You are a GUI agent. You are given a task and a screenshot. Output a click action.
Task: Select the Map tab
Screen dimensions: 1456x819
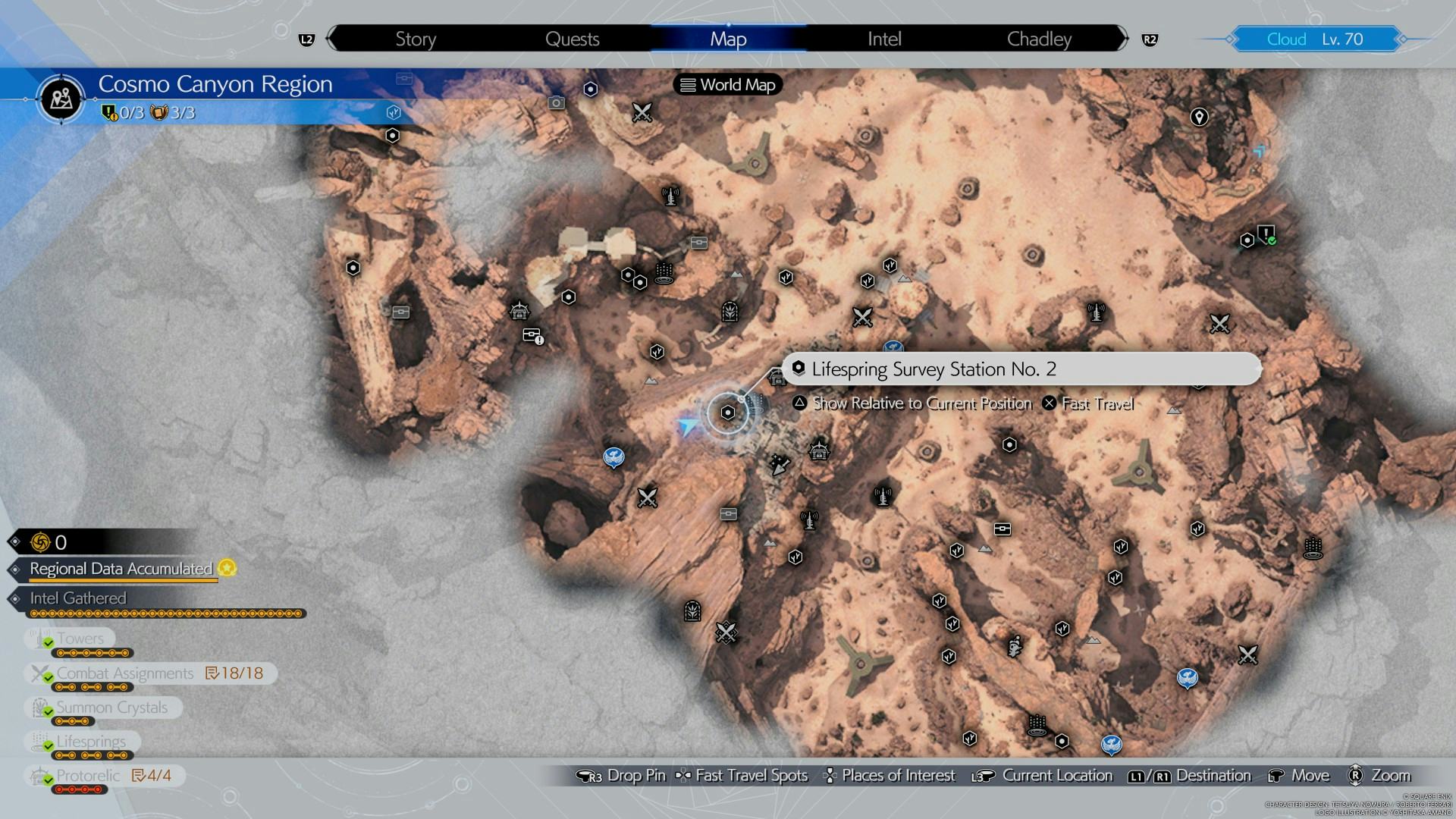[728, 39]
